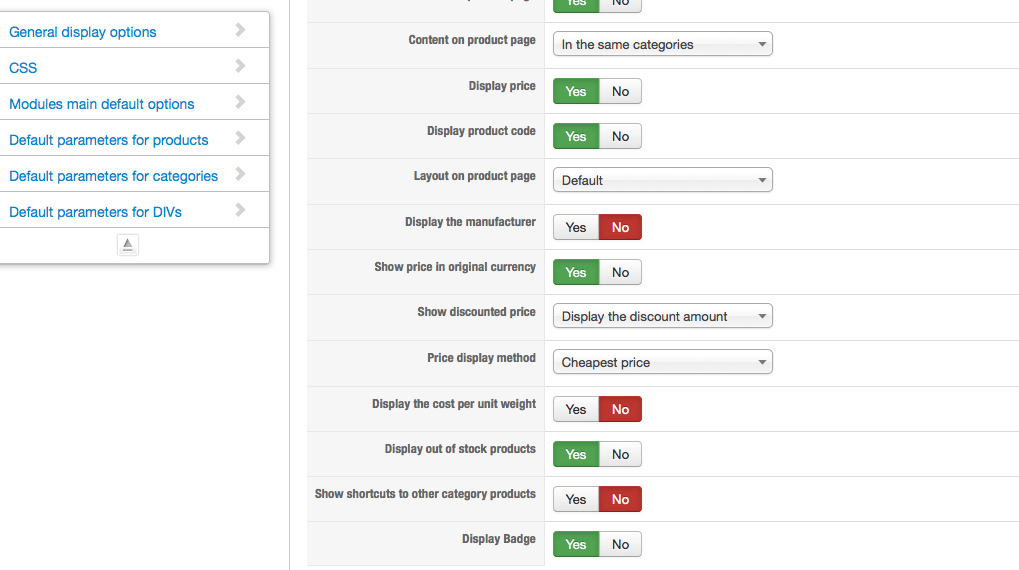This screenshot has height=570, width=1019.
Task: Go to the CSS menu item
Action: tap(23, 68)
